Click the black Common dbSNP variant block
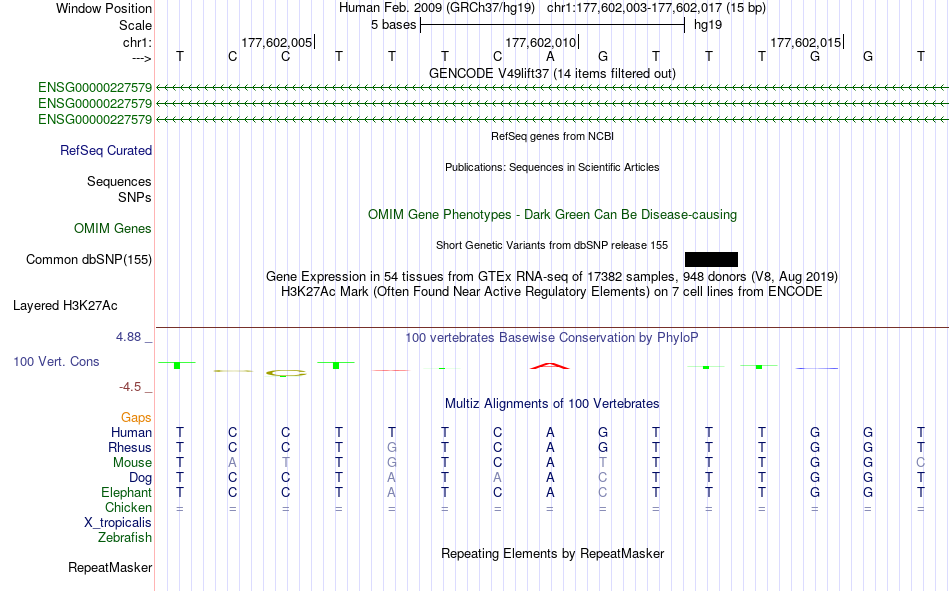The image size is (950, 591). click(711, 259)
